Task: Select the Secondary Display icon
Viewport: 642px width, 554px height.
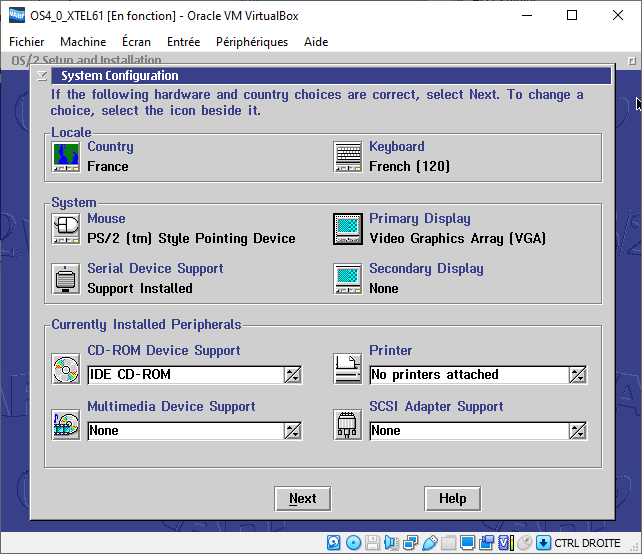Action: [347, 279]
